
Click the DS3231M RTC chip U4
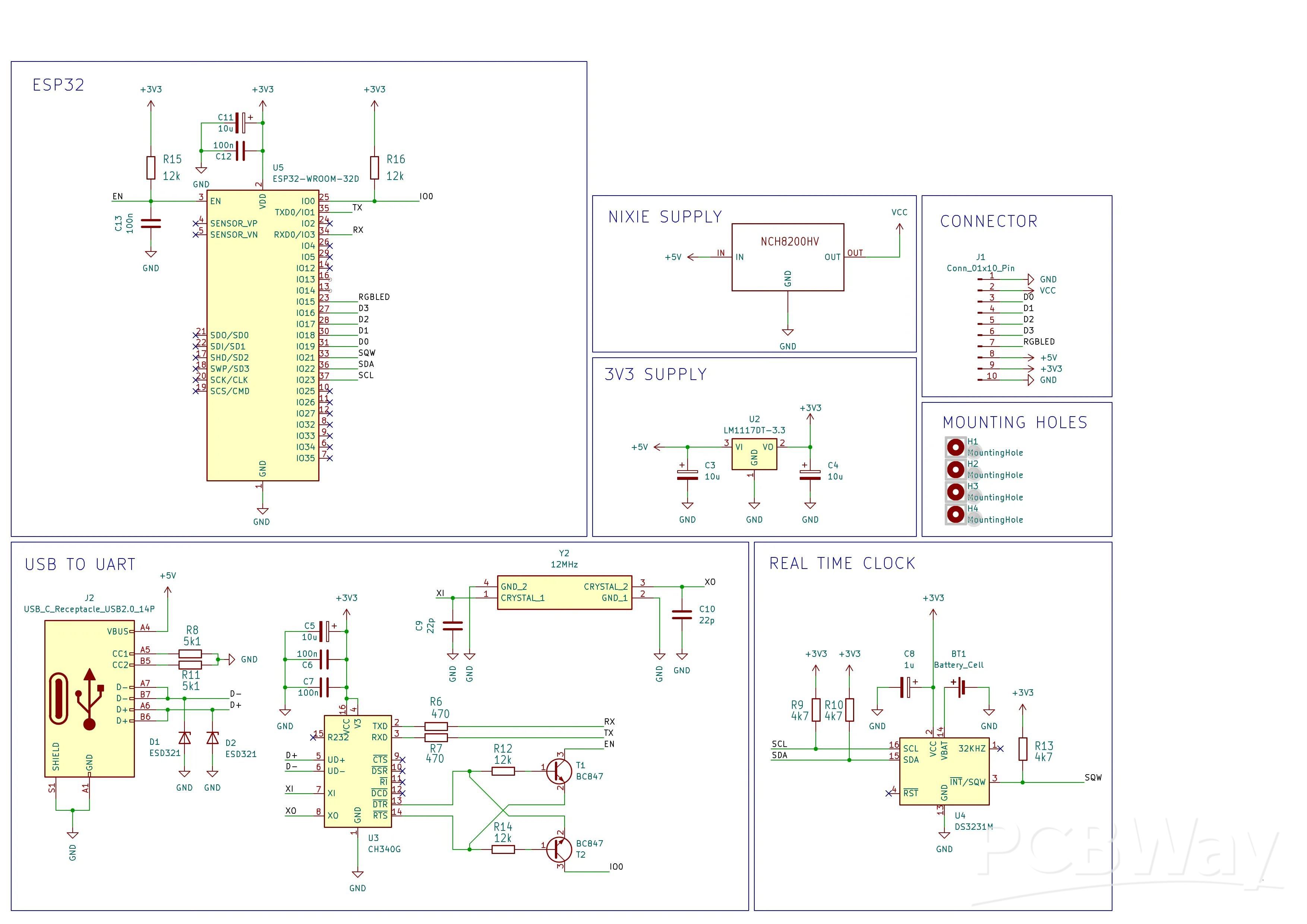pyautogui.click(x=944, y=771)
